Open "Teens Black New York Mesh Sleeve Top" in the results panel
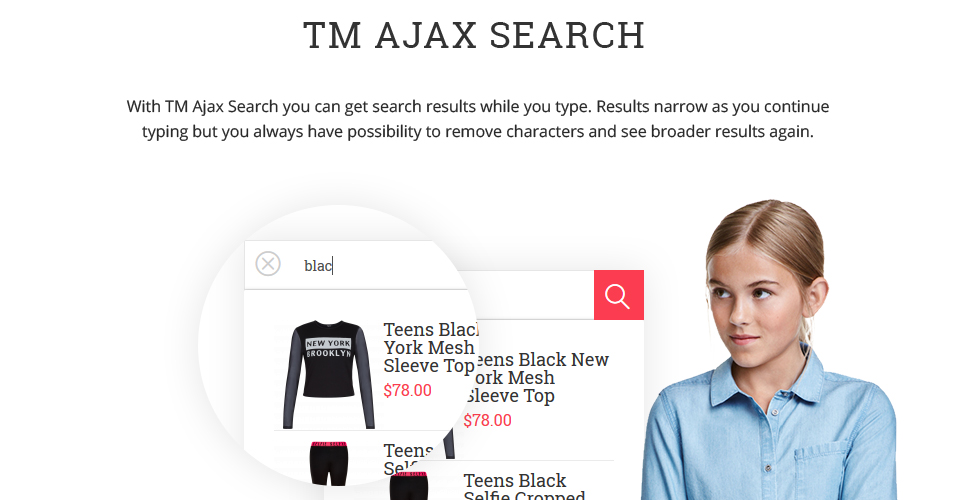 537,377
